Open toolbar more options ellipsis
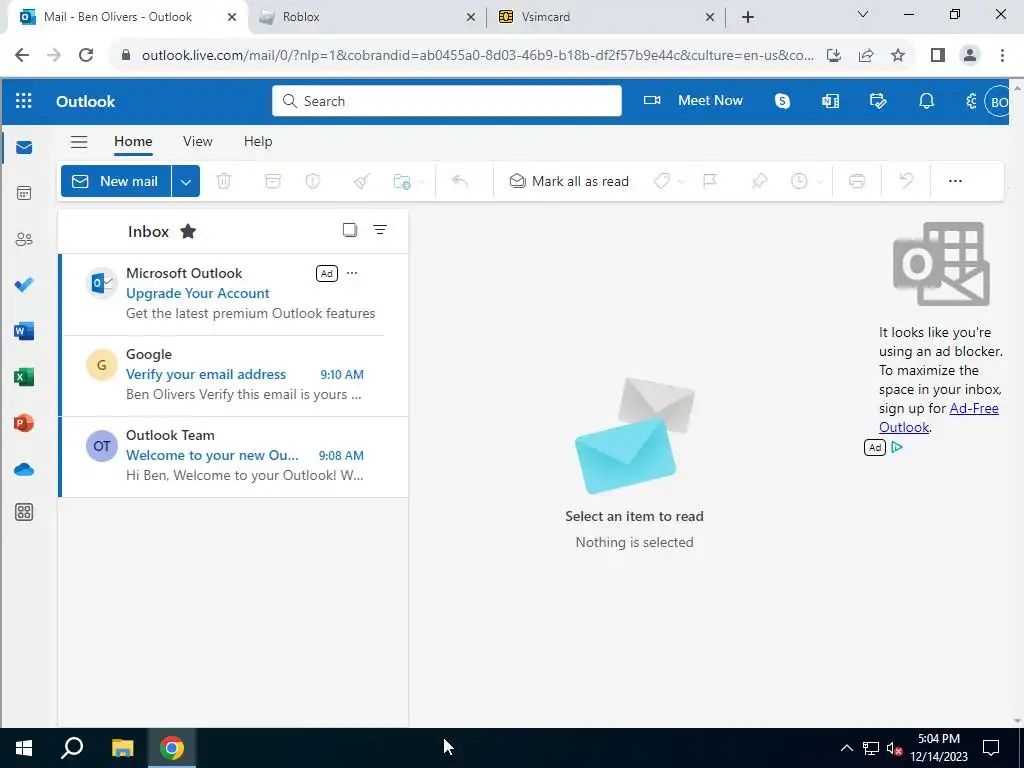The width and height of the screenshot is (1024, 768). click(955, 181)
